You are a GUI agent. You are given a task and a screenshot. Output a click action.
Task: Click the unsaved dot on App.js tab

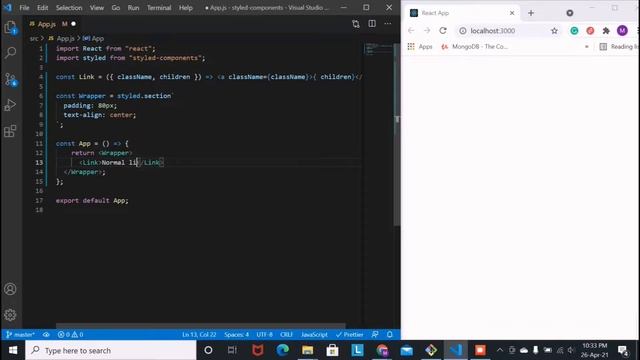pyautogui.click(x=73, y=24)
